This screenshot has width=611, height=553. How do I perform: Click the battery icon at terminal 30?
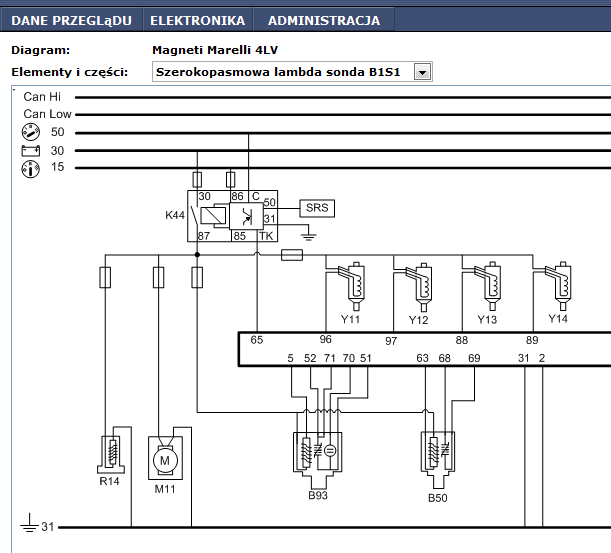30,151
